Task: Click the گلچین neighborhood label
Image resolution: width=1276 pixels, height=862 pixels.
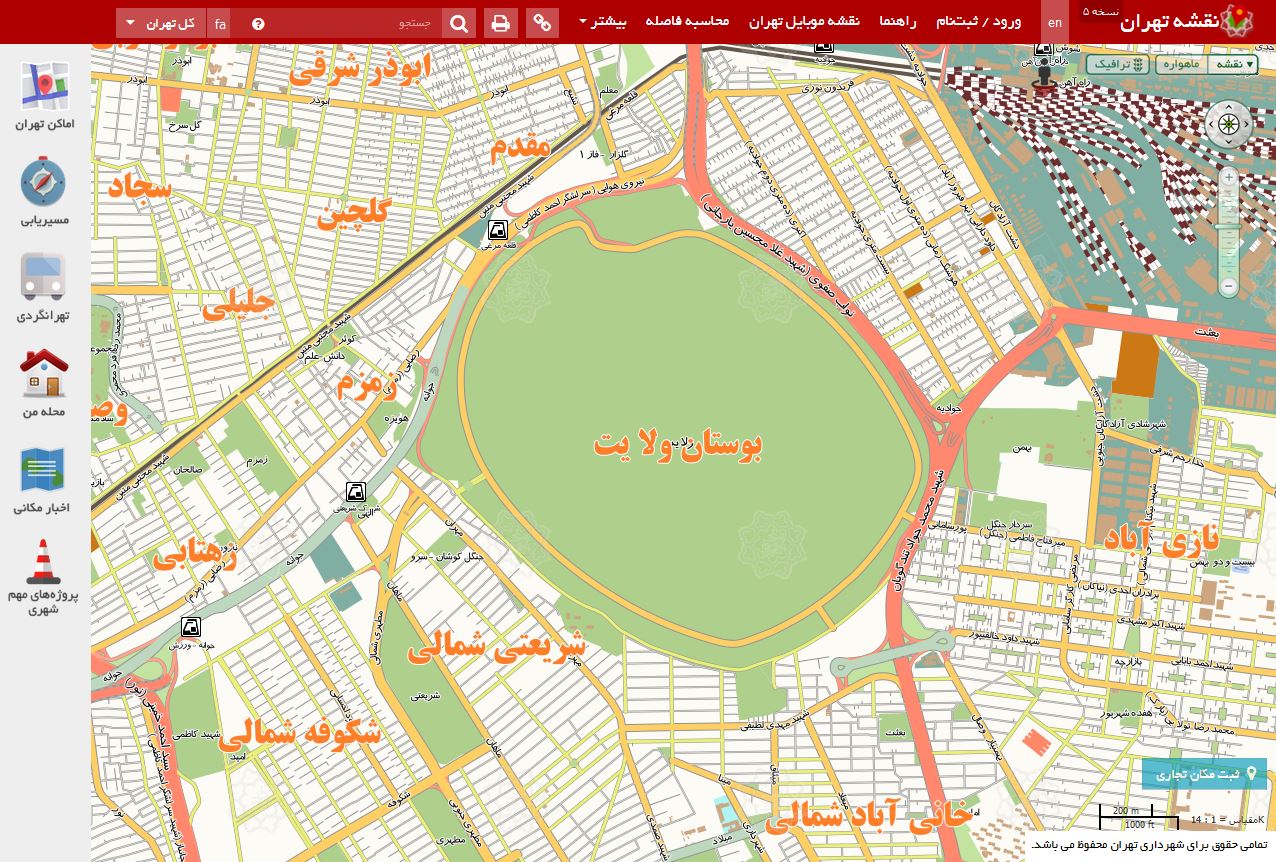Action: pyautogui.click(x=354, y=213)
